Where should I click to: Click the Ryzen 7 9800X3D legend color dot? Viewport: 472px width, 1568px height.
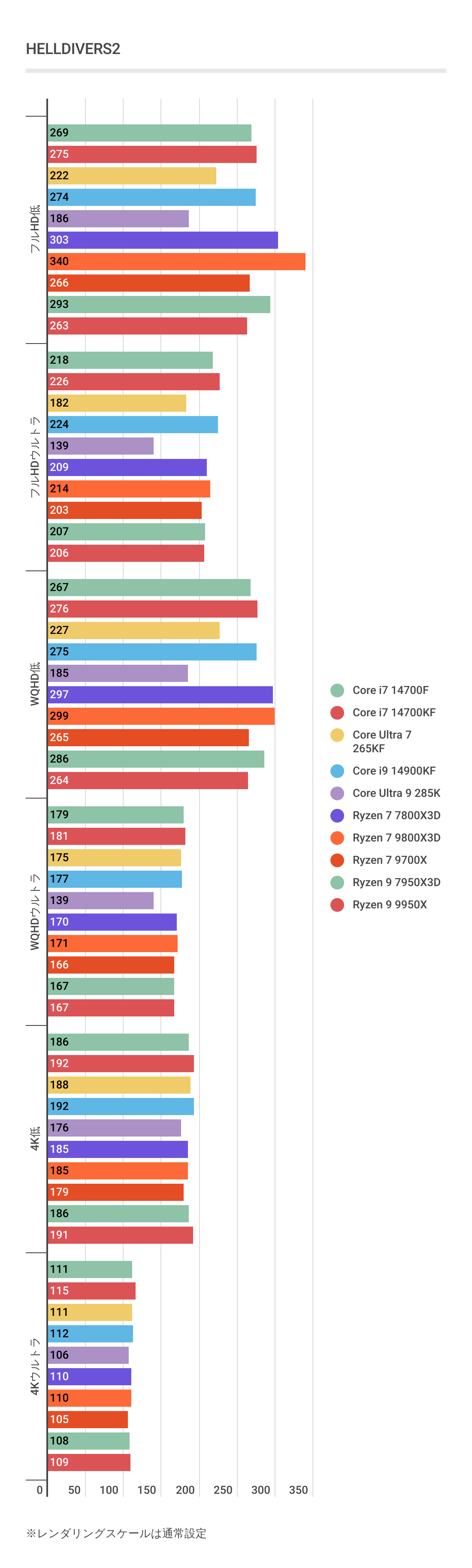click(x=337, y=838)
